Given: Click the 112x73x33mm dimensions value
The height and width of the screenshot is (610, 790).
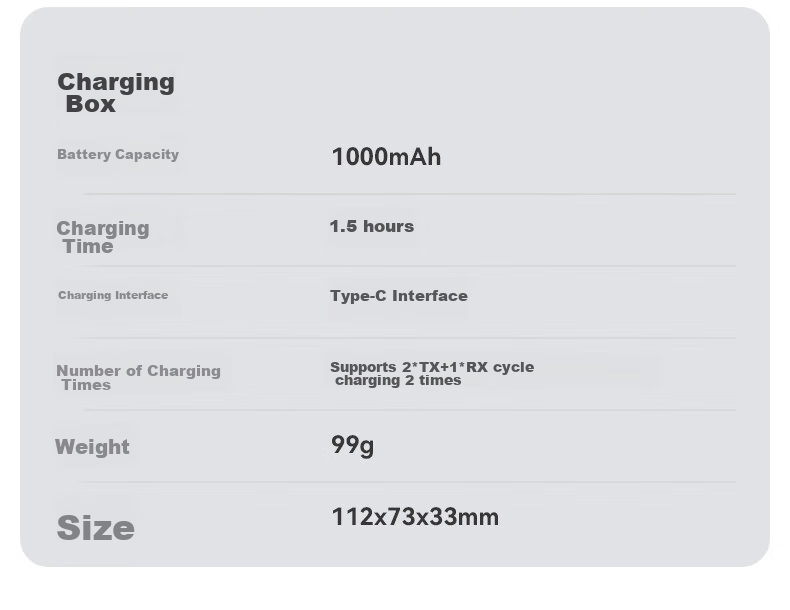Looking at the screenshot, I should click(415, 517).
